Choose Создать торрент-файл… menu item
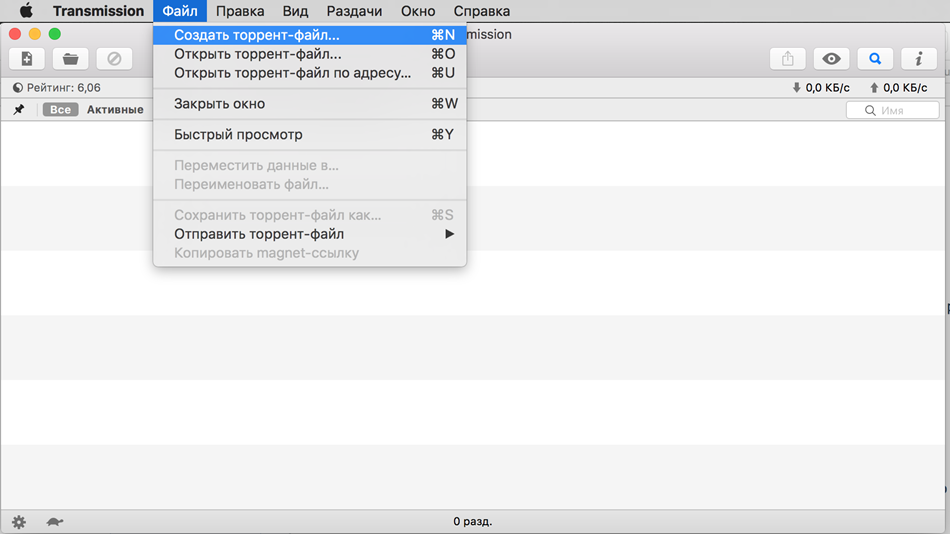This screenshot has width=950, height=534. pos(310,35)
